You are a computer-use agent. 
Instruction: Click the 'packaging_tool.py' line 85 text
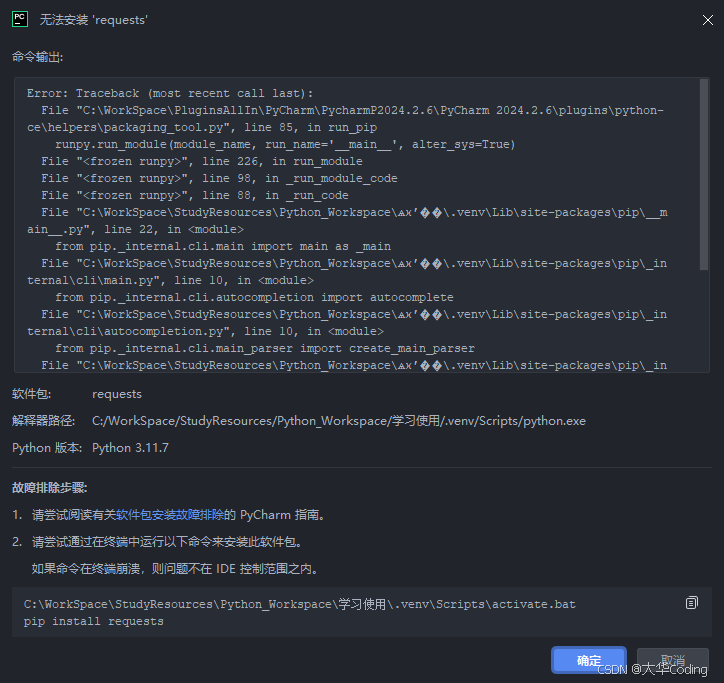(x=202, y=127)
